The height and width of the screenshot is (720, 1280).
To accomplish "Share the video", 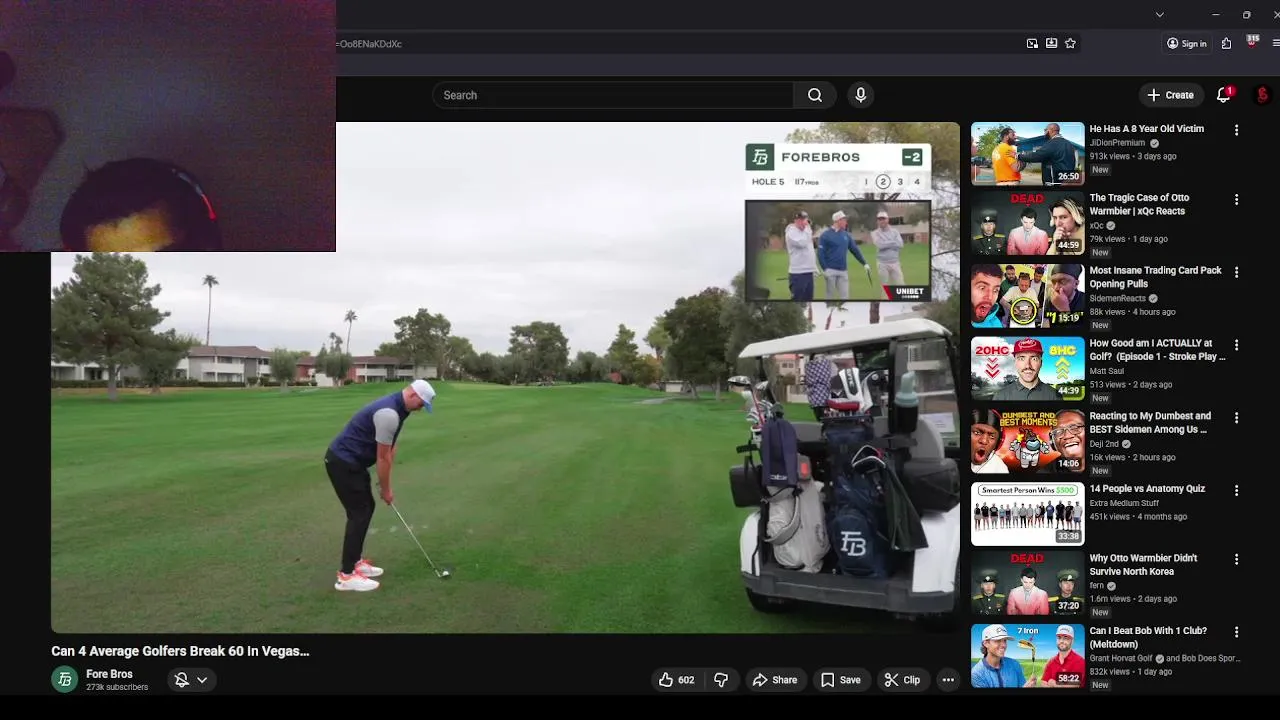I will [775, 680].
